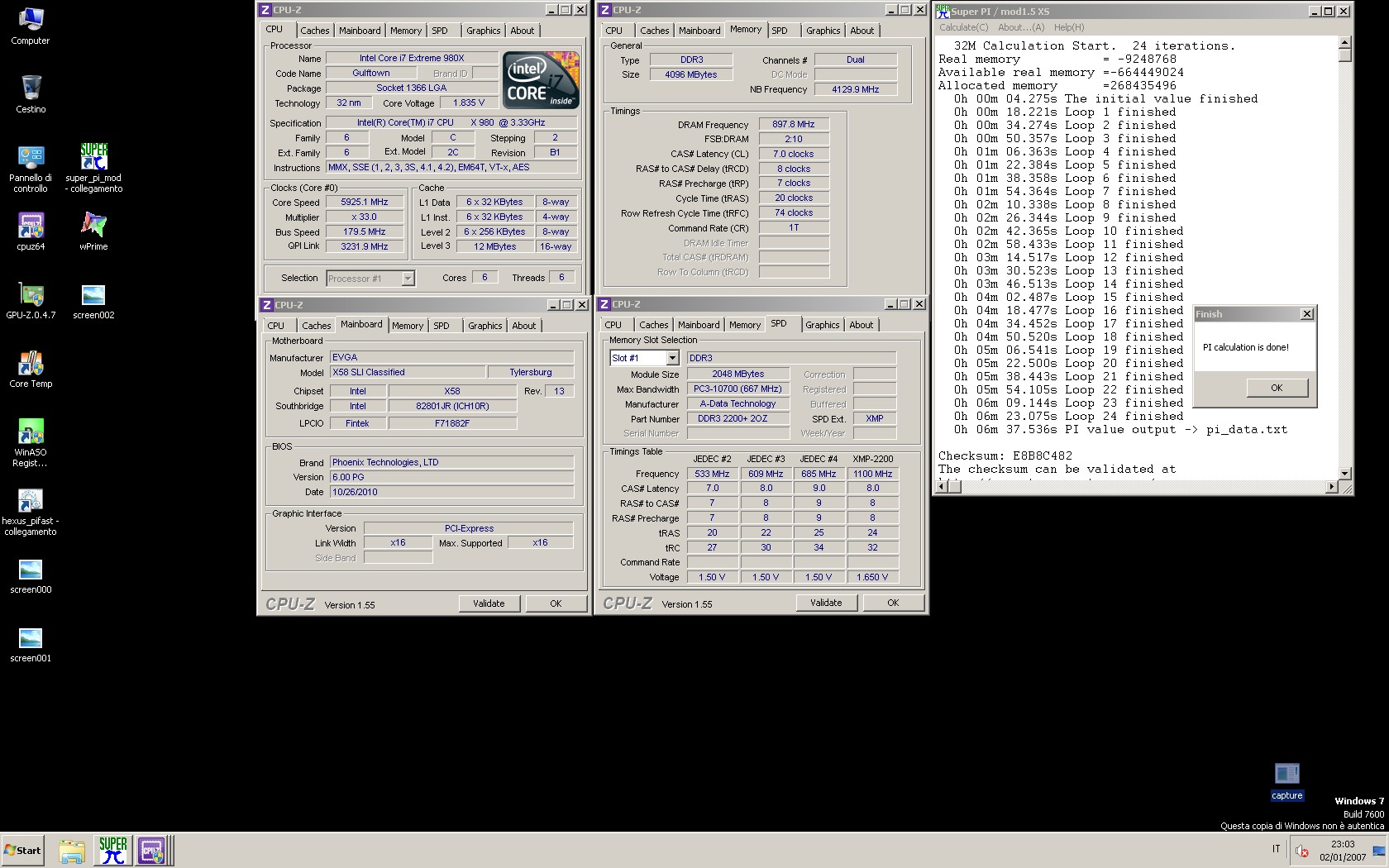The height and width of the screenshot is (868, 1389).
Task: Click the IT language indicator in tray
Action: 1276,849
